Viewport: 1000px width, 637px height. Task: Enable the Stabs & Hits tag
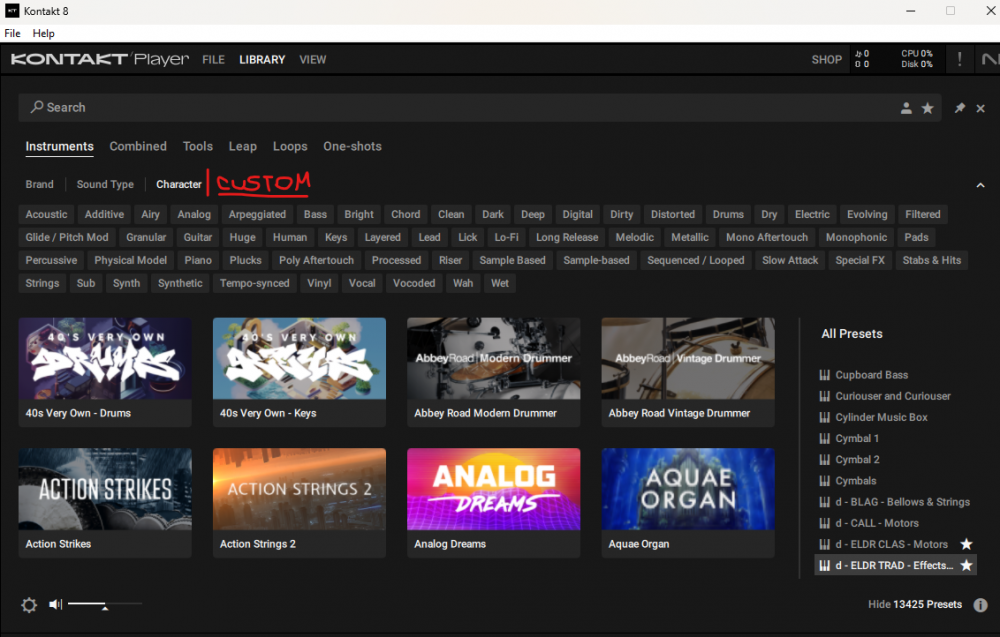pos(931,260)
